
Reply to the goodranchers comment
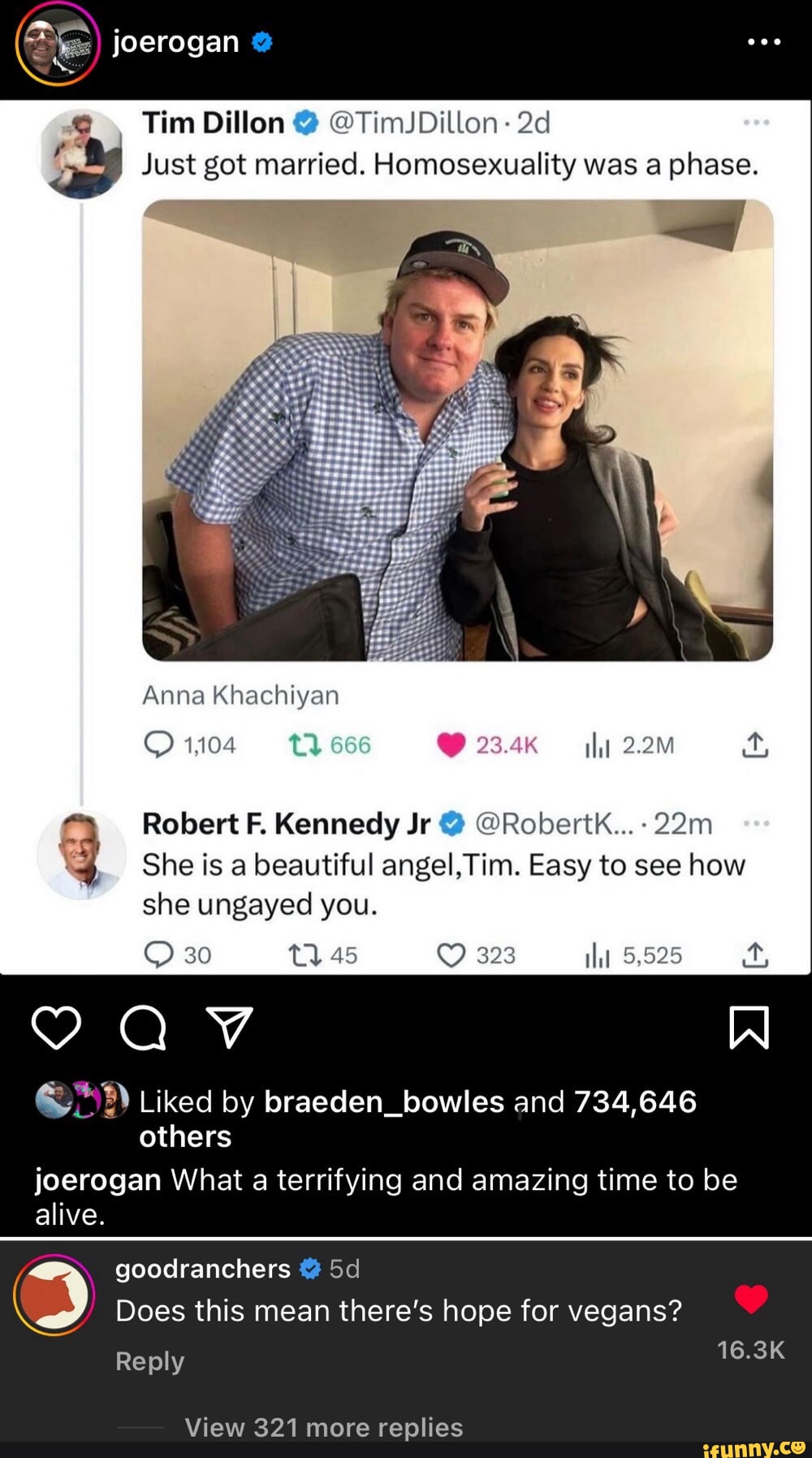(x=149, y=1361)
